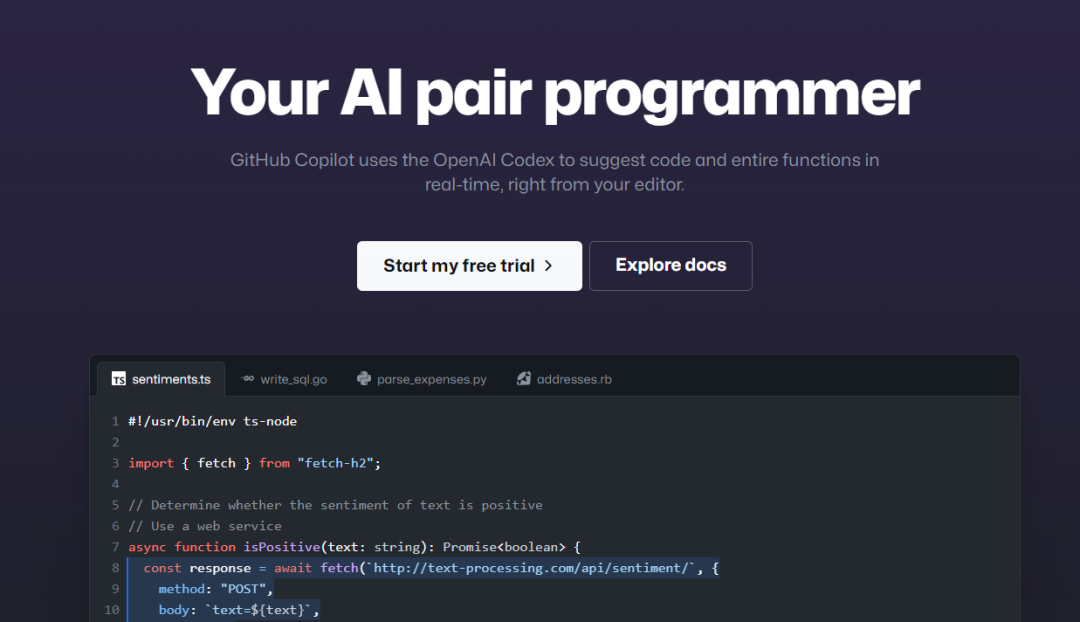This screenshot has height=622, width=1080.
Task: Switch to the write_sql.go tab
Action: (293, 379)
